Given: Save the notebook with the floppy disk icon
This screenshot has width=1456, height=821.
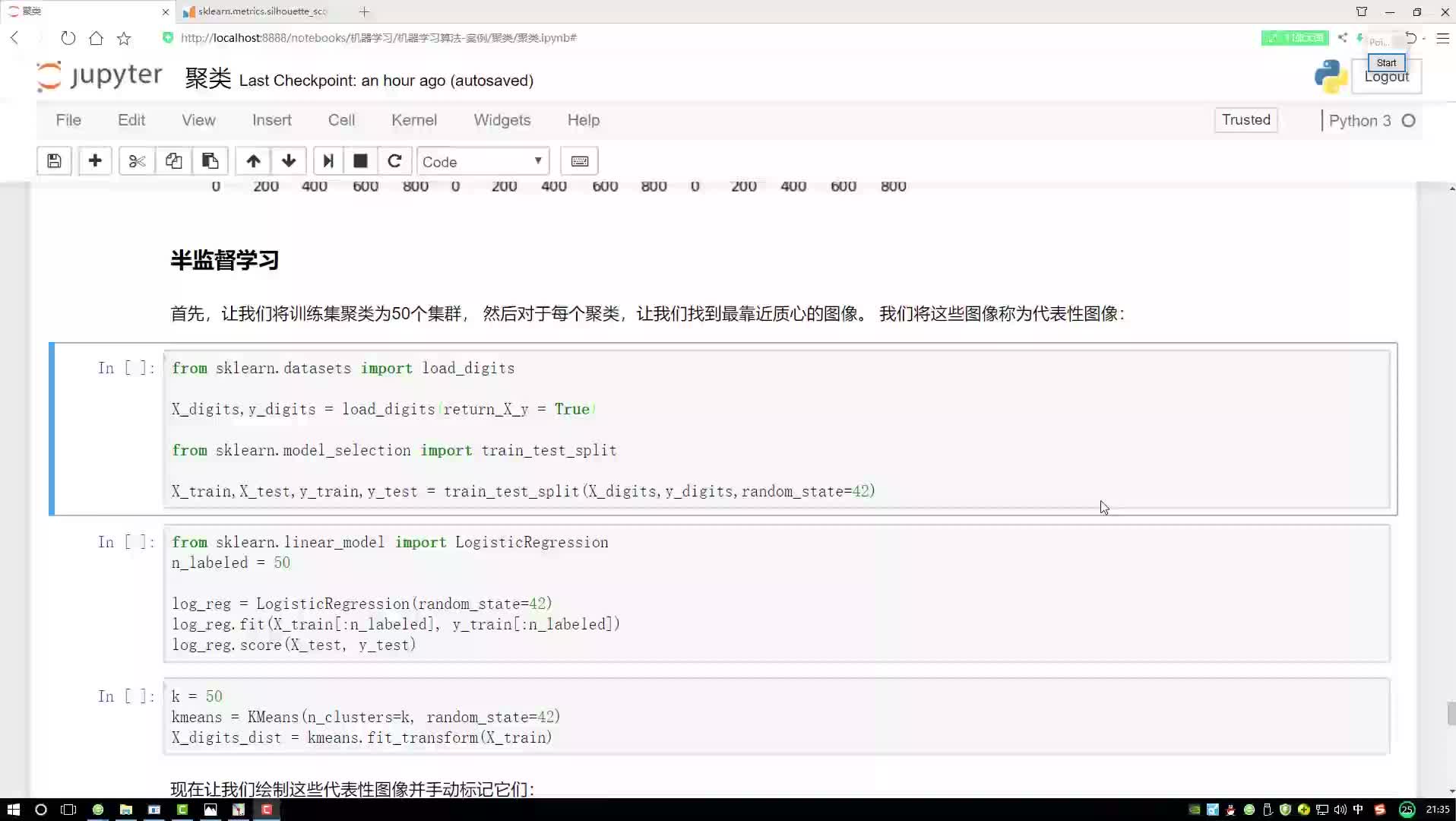Looking at the screenshot, I should point(54,161).
